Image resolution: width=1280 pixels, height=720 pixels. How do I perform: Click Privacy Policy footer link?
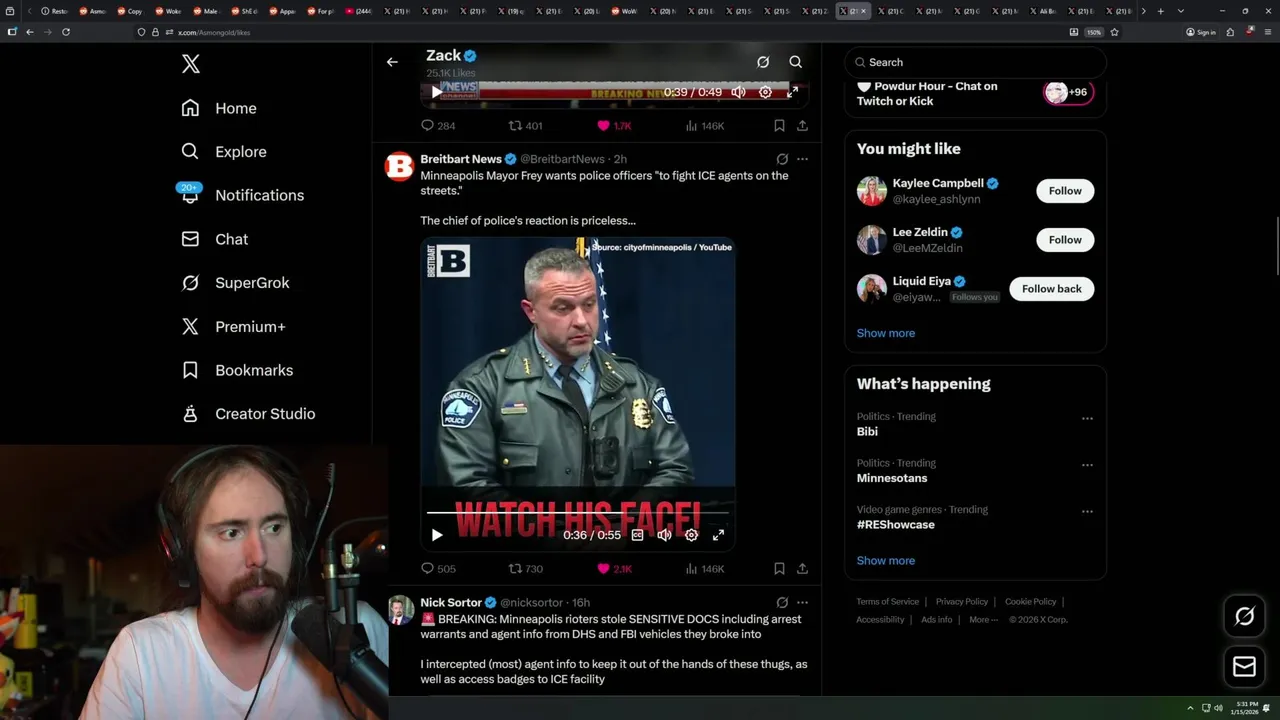(961, 602)
